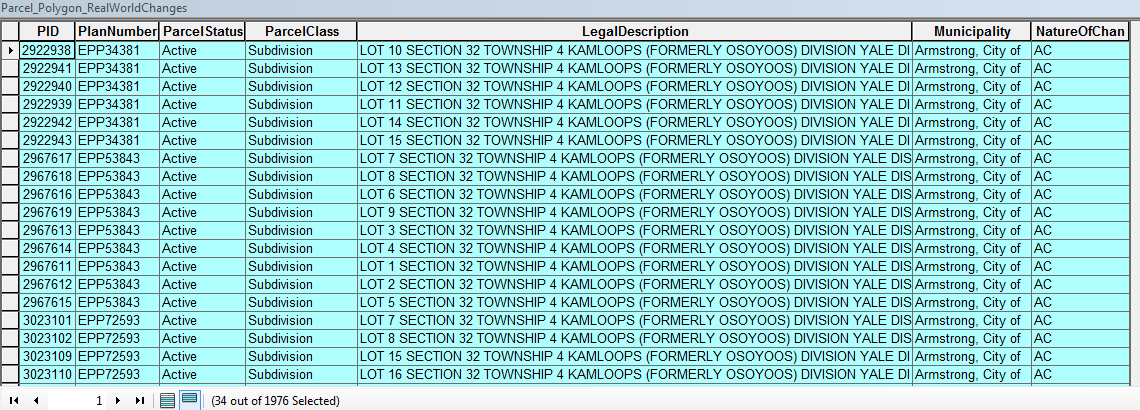Click EPP72593 cell in the last visible row
Screen dimensions: 1140x410
[x=117, y=374]
